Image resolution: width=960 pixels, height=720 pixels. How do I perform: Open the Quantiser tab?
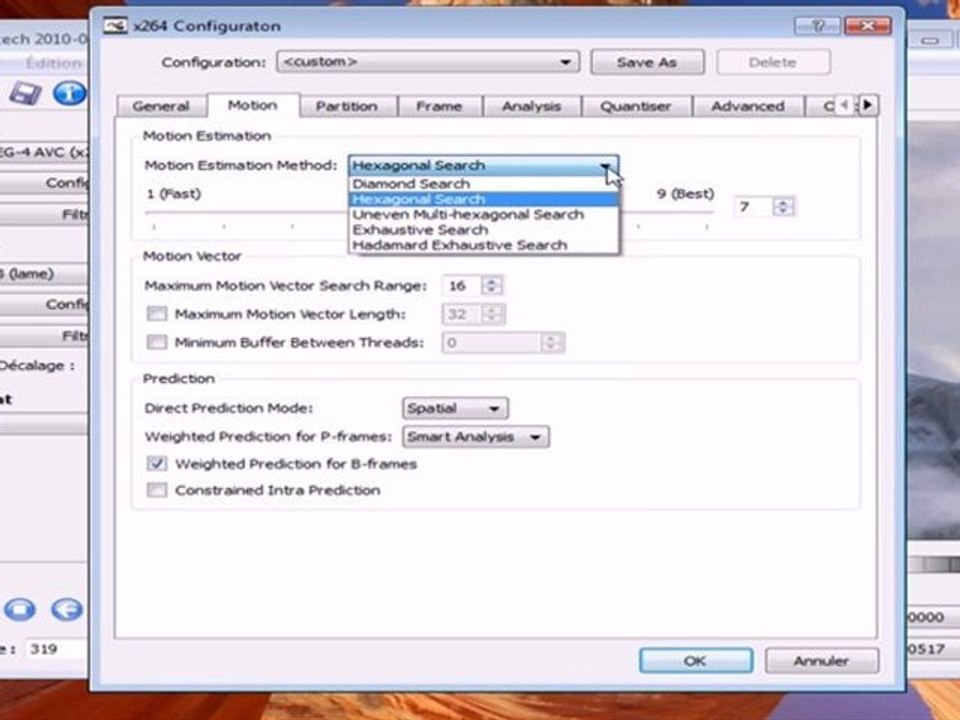click(636, 106)
